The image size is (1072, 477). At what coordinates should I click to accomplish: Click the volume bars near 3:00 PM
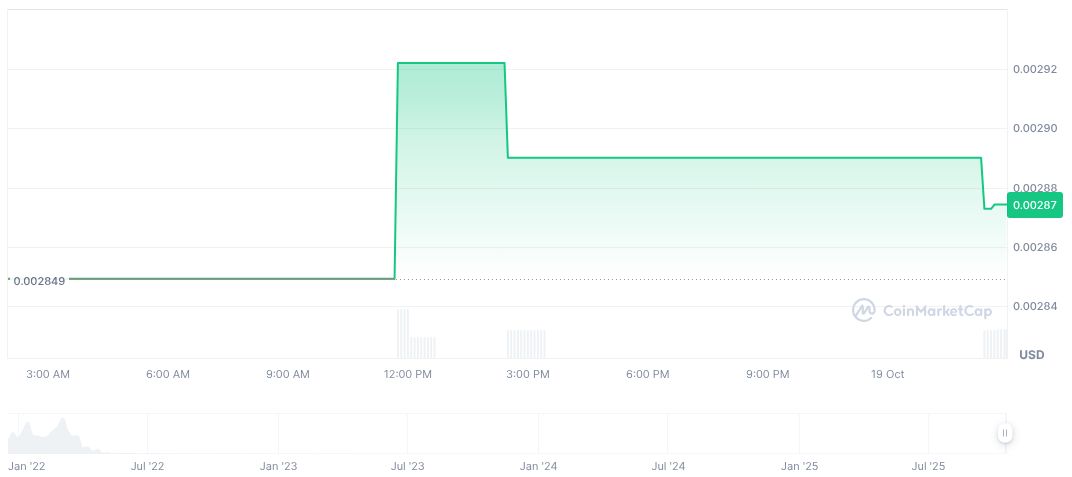coord(526,344)
